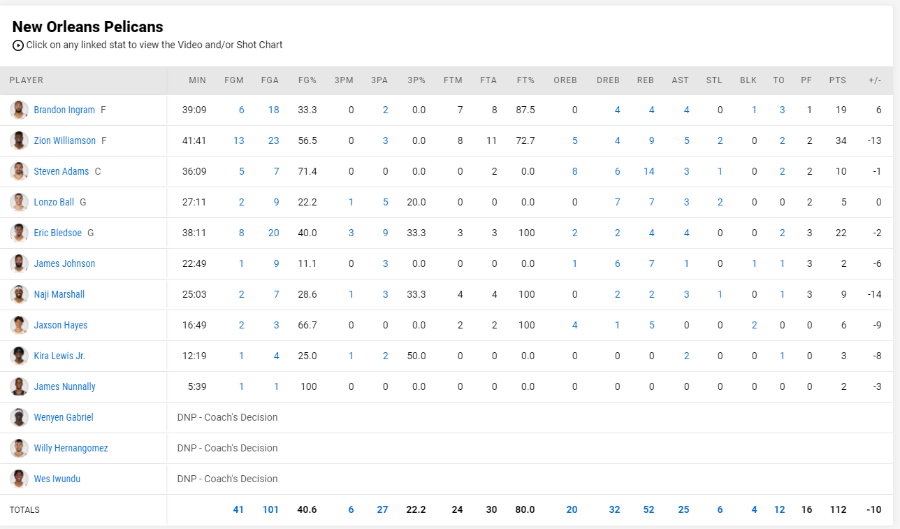View James Johnson's 9 field goal attempts
The image size is (900, 529).
pos(276,263)
